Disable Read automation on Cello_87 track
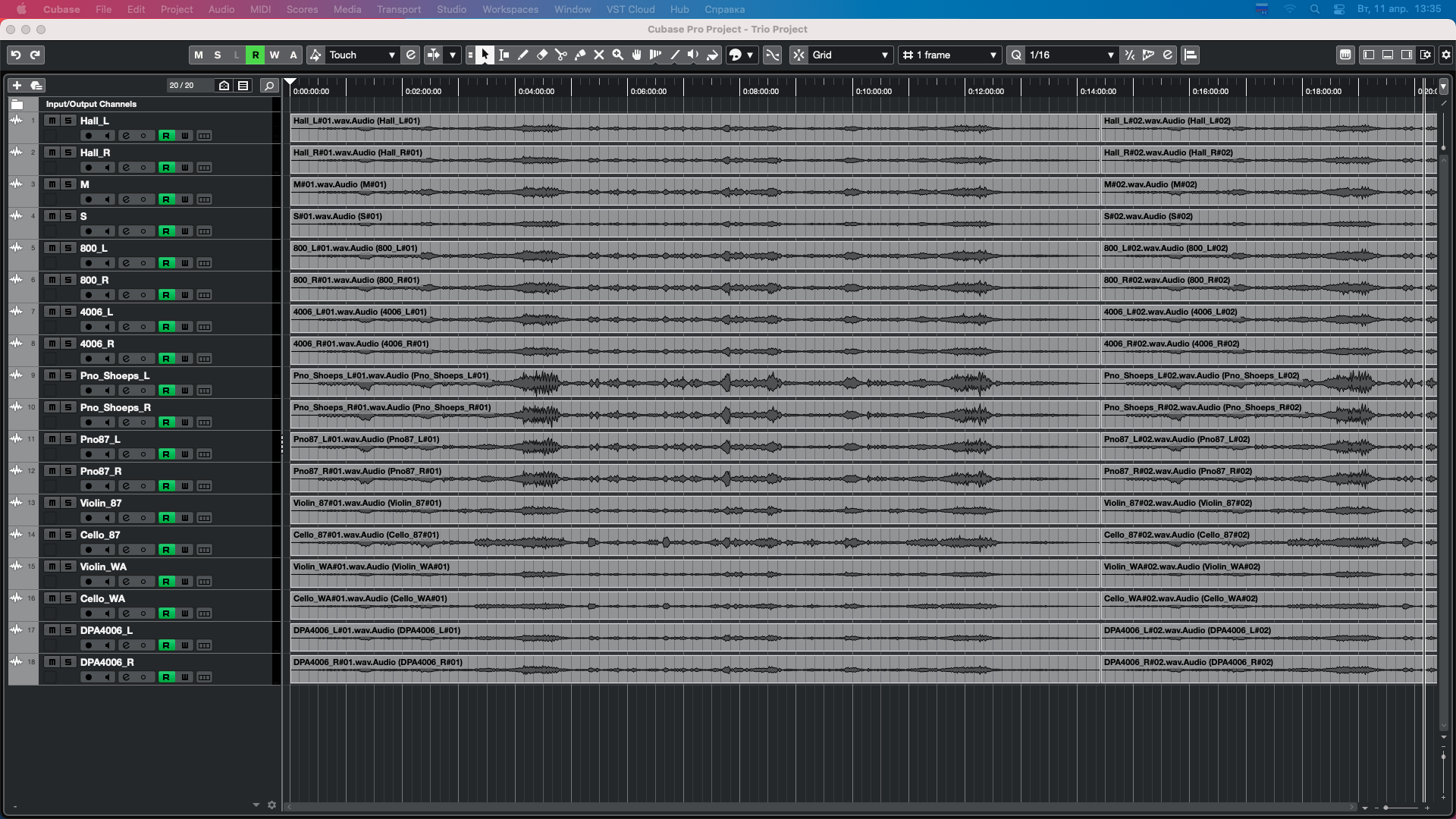The width and height of the screenshot is (1456, 819). (166, 550)
